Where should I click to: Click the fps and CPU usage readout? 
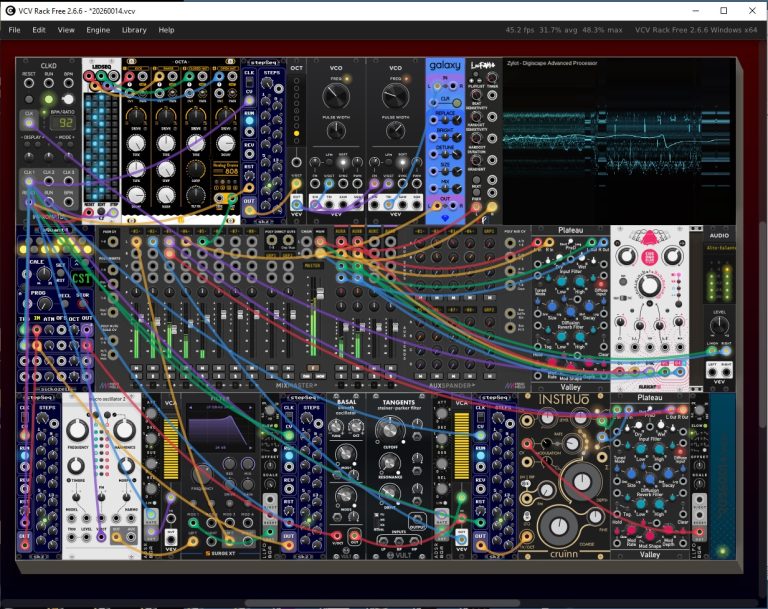tap(564, 30)
